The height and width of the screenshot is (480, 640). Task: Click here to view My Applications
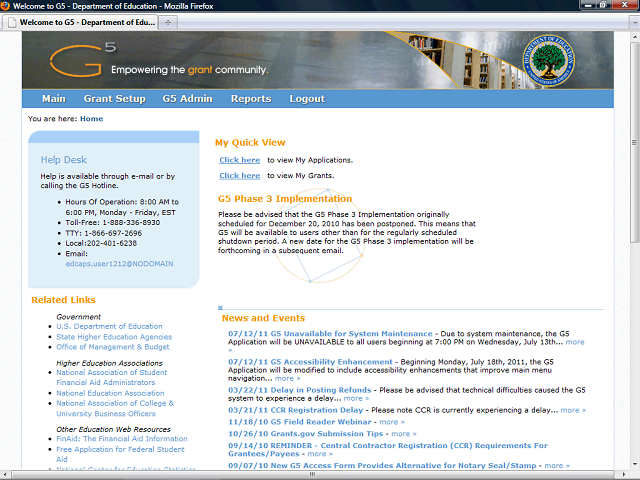pos(240,160)
